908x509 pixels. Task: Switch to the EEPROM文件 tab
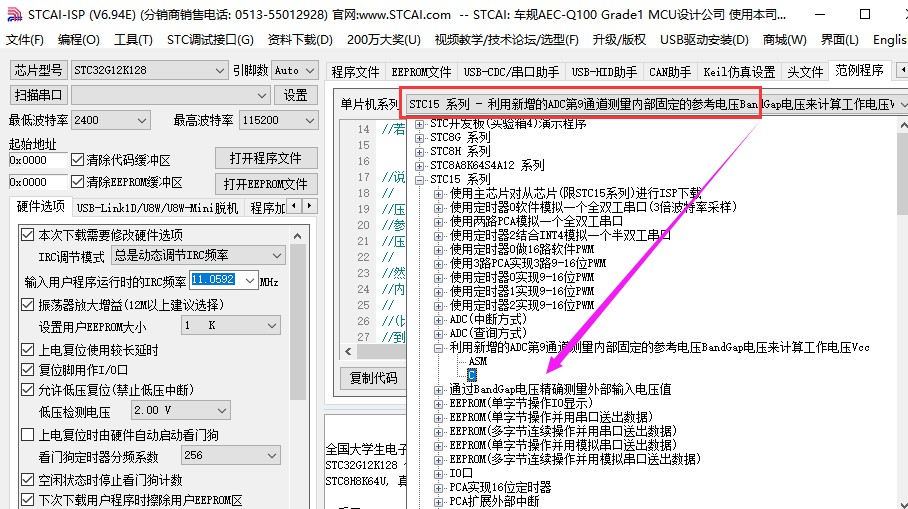(421, 72)
